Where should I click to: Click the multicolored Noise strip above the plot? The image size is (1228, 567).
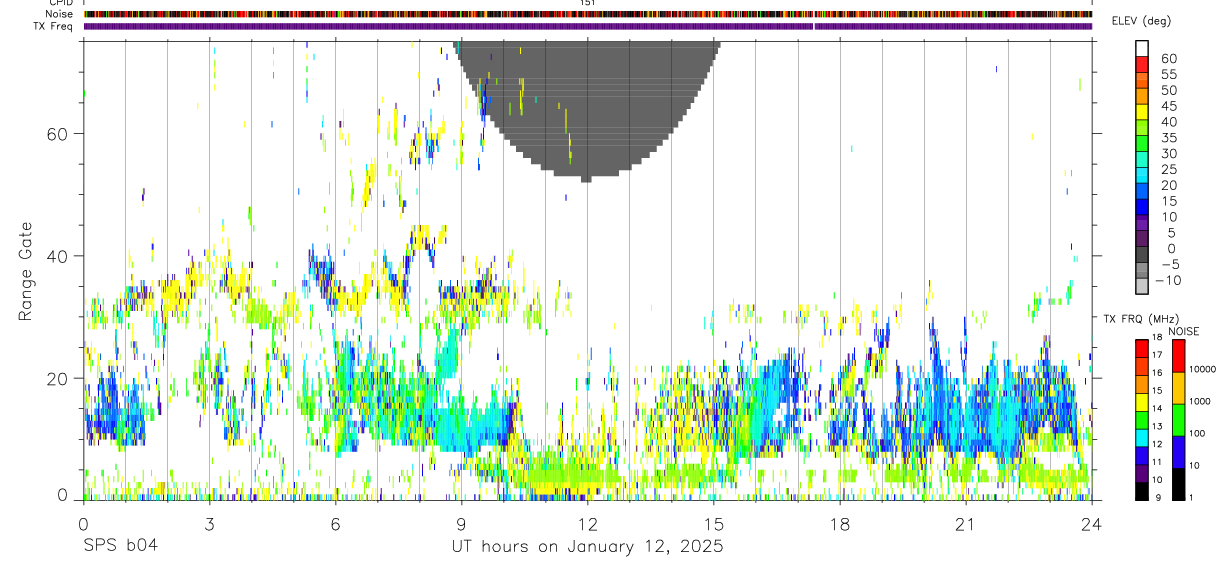588,14
